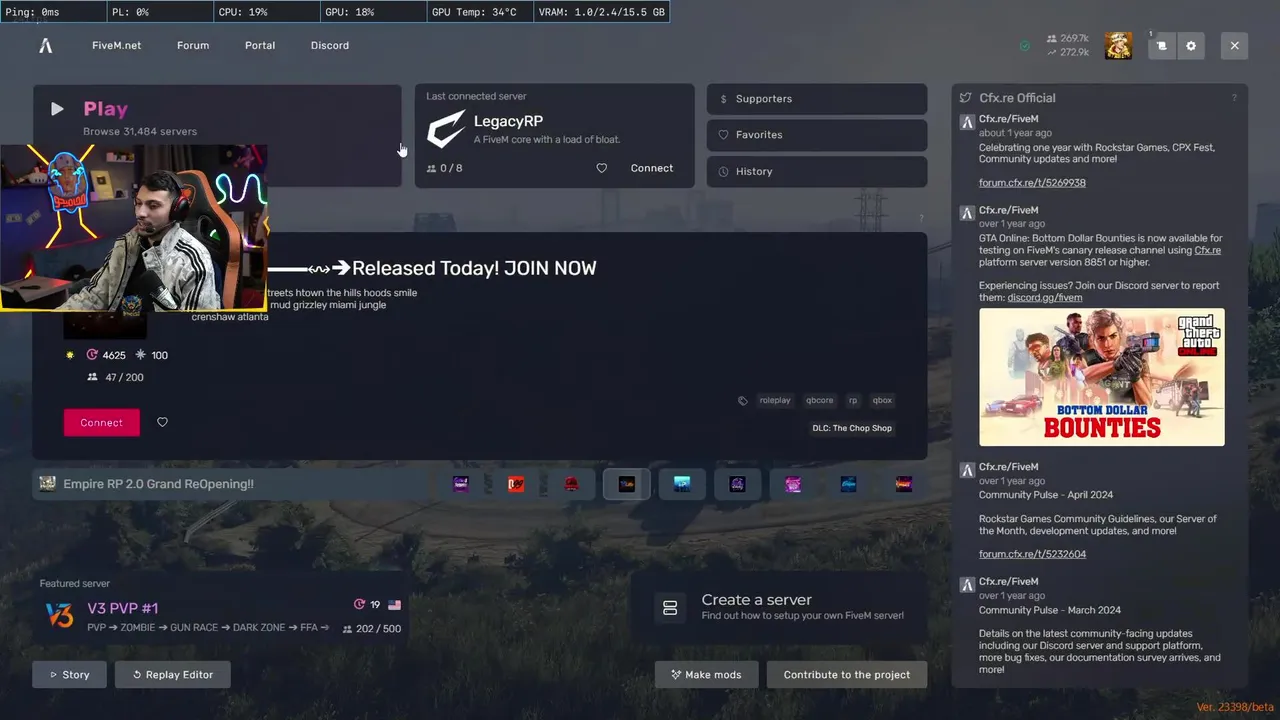Open the Discord link in top navigation

click(x=330, y=45)
